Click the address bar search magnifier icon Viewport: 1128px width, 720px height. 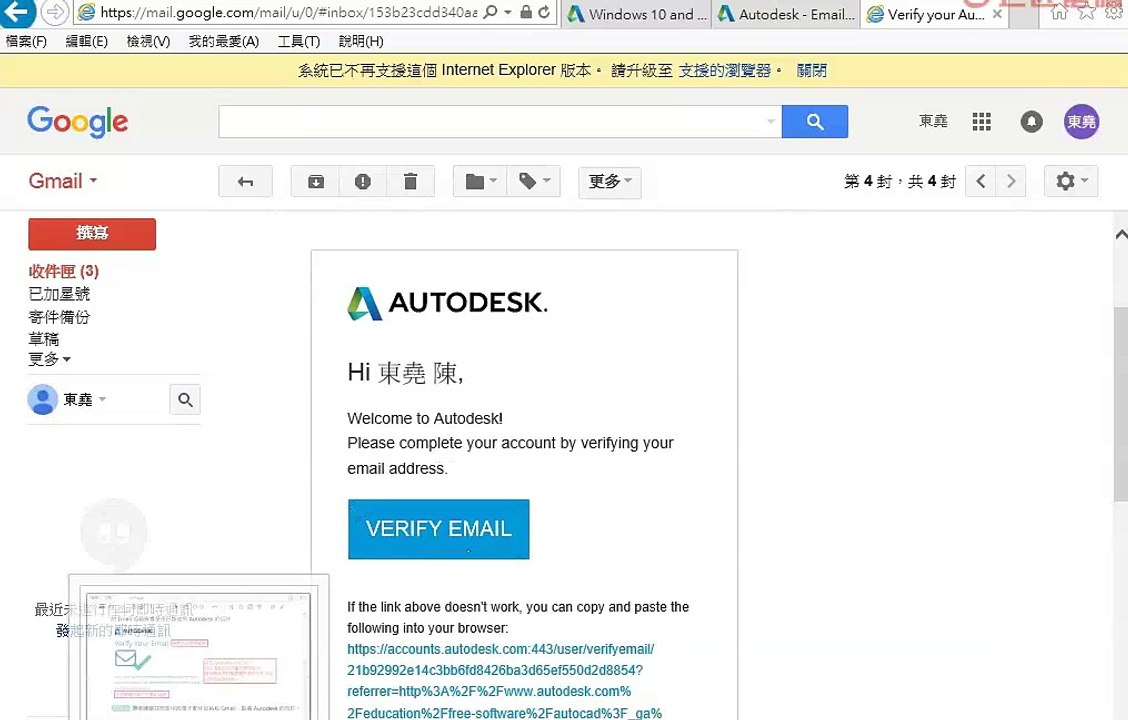tap(491, 12)
